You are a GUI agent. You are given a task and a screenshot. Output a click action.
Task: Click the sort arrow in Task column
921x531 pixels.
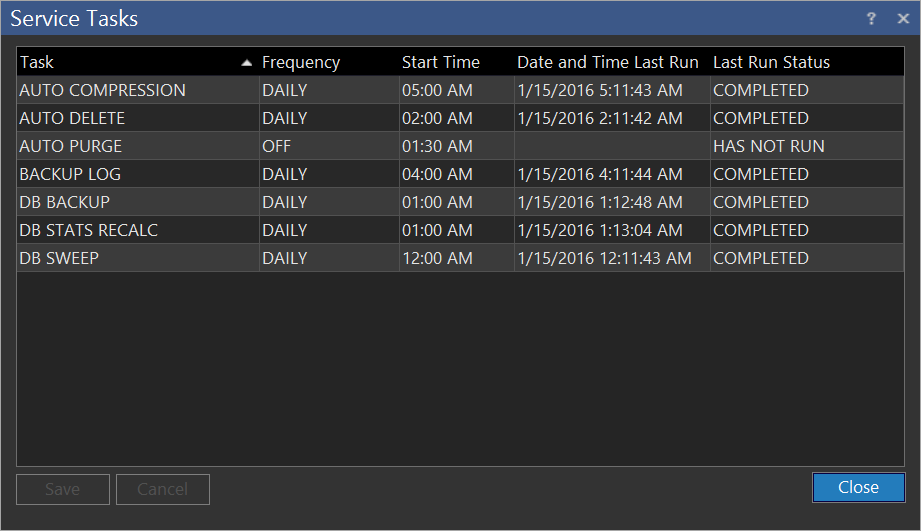(x=246, y=63)
